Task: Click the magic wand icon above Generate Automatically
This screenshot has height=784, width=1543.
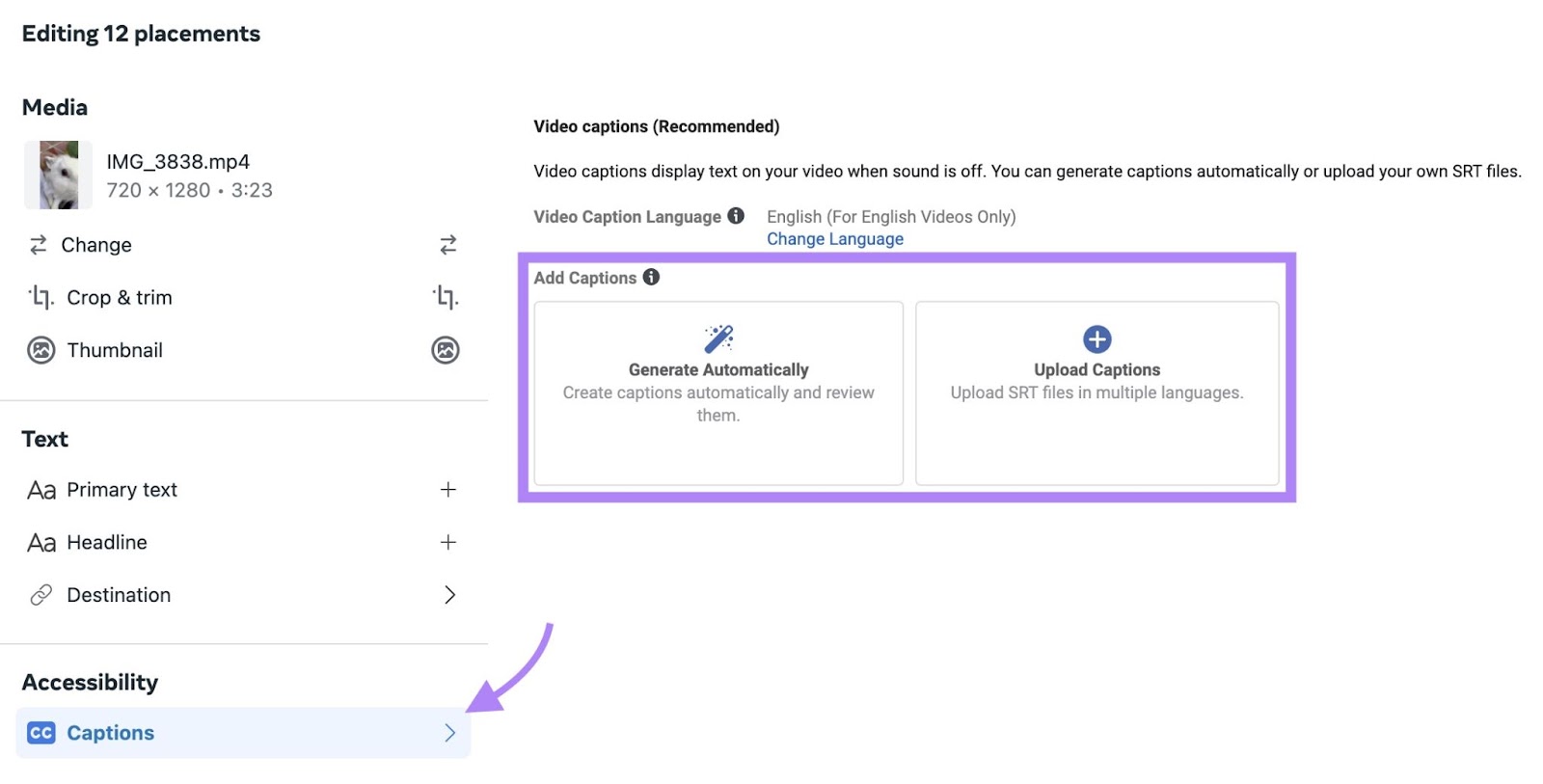Action: coord(717,338)
